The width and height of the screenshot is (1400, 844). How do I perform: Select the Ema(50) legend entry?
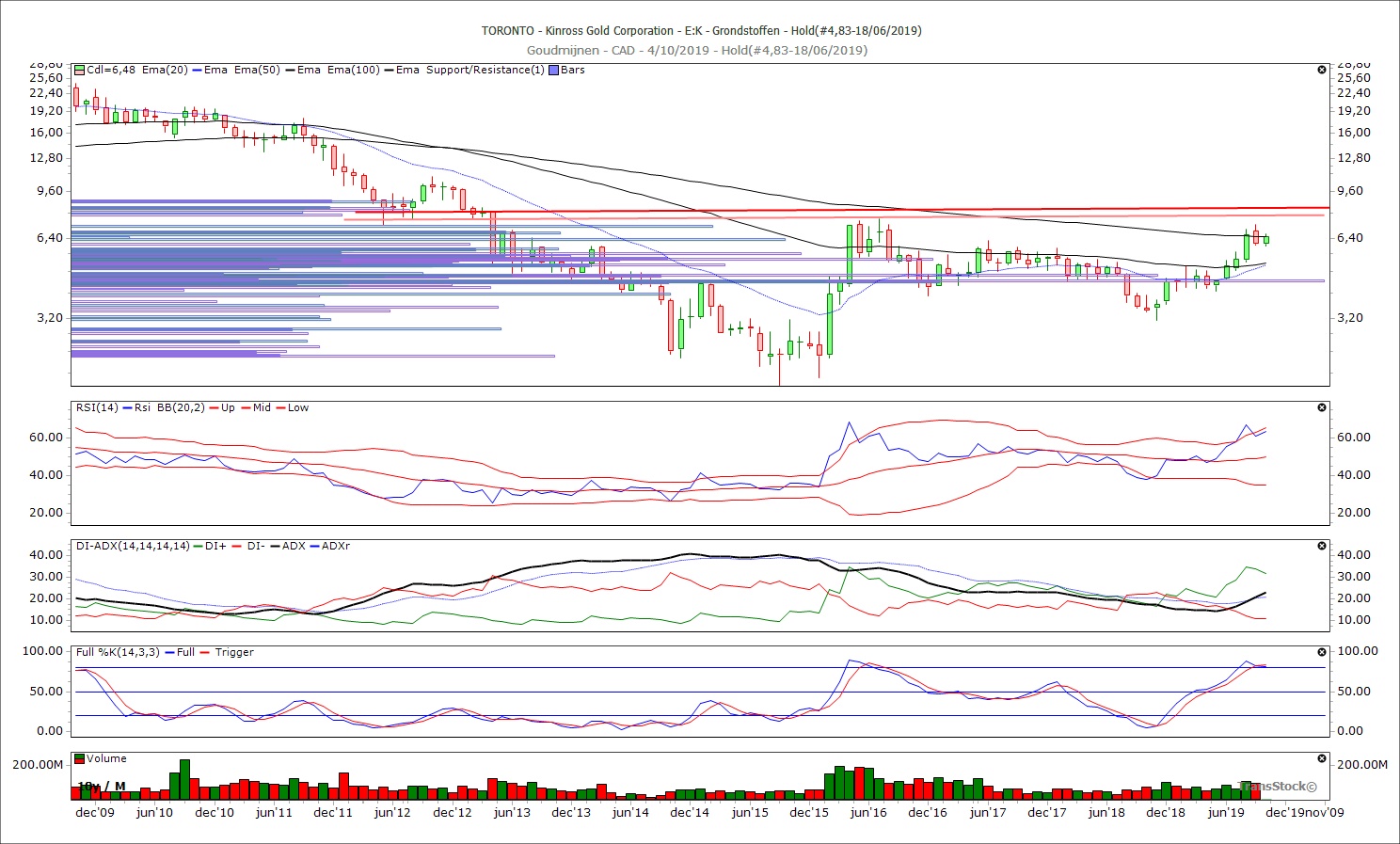coord(257,70)
